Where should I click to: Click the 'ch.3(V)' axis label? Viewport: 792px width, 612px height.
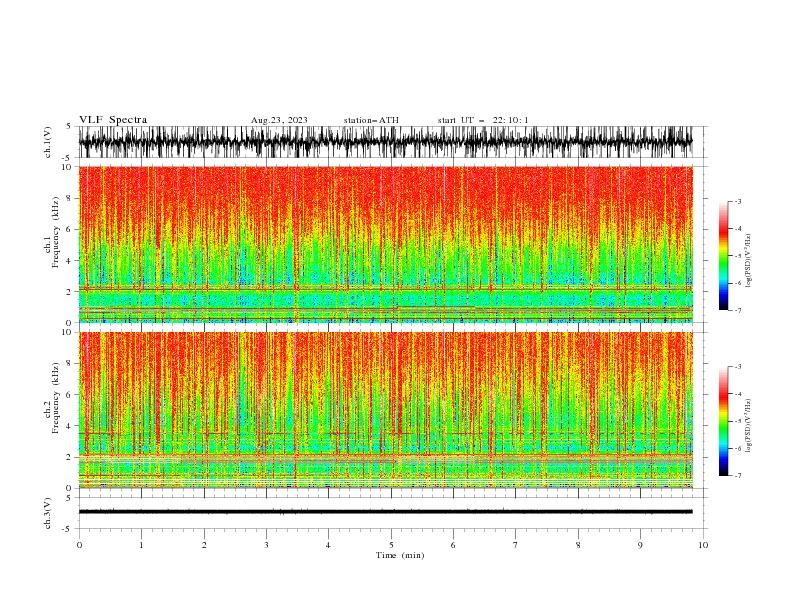click(x=48, y=513)
